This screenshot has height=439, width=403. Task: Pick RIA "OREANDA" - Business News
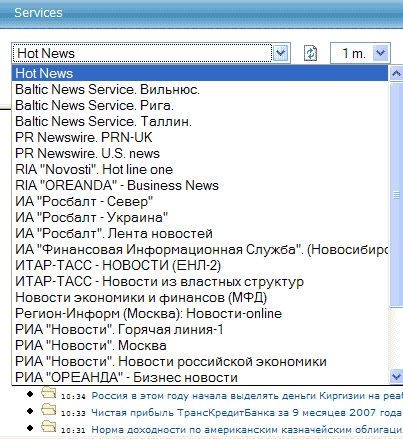pyautogui.click(x=200, y=185)
